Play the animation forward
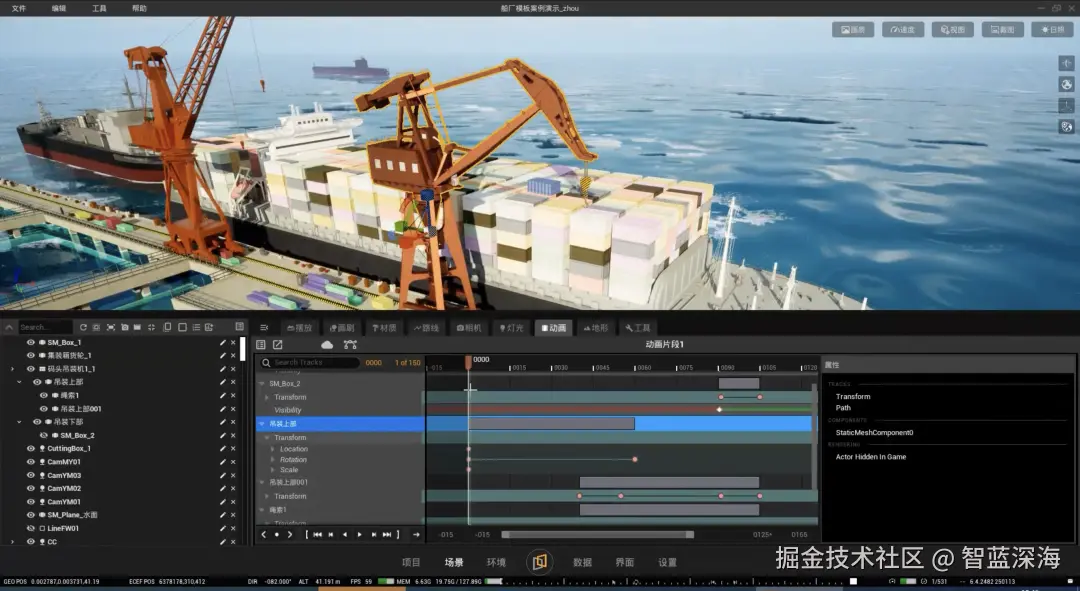The width and height of the screenshot is (1080, 591). click(x=360, y=535)
